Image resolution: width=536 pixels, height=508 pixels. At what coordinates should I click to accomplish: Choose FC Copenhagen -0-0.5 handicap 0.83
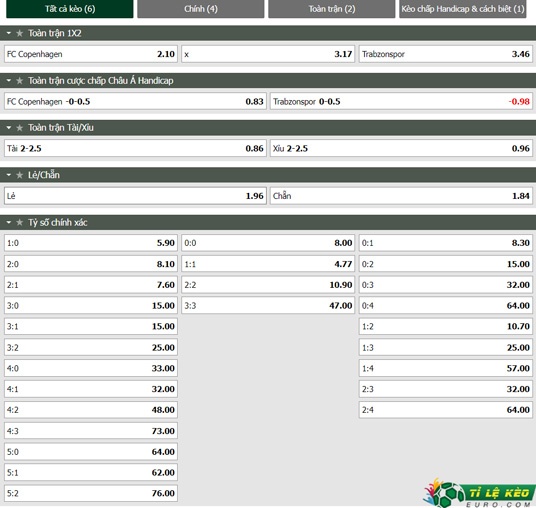point(135,102)
